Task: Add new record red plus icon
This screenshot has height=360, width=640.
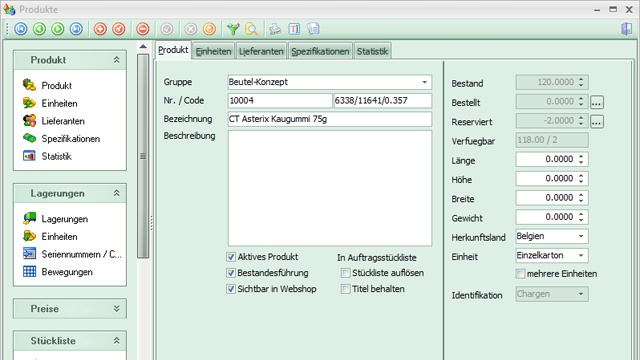Action: tap(100, 29)
